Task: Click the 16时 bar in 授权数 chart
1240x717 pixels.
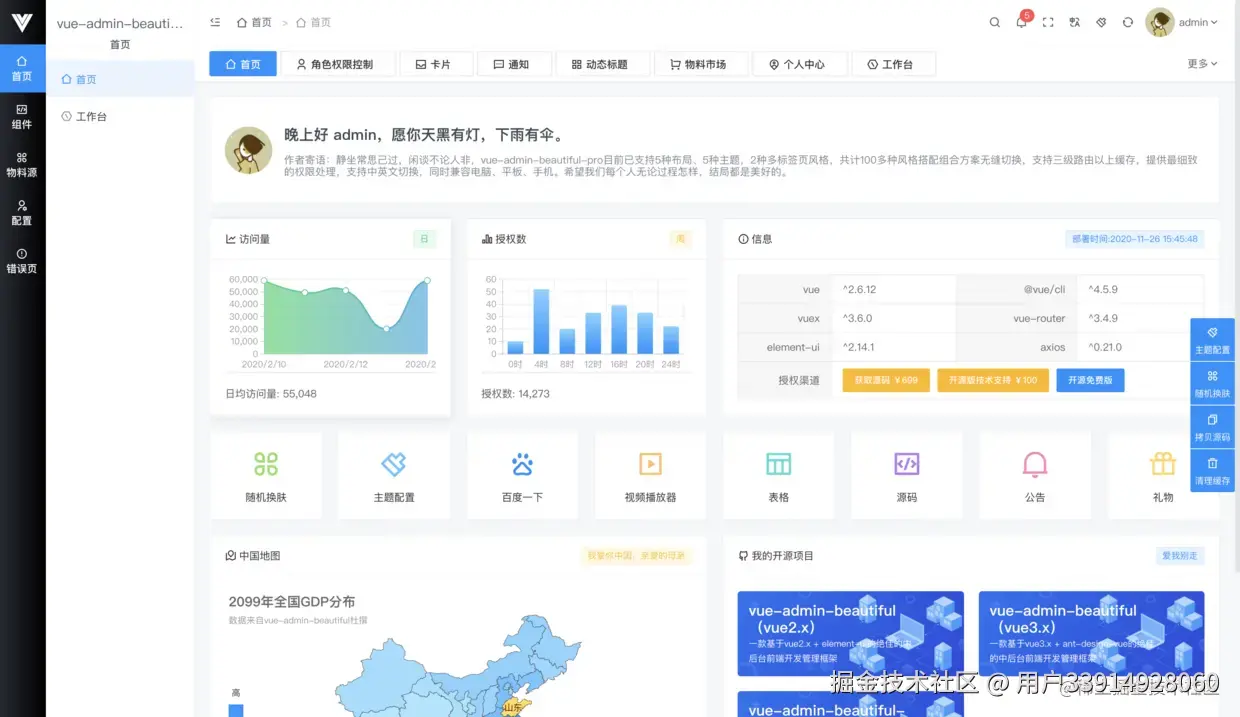Action: click(x=619, y=329)
